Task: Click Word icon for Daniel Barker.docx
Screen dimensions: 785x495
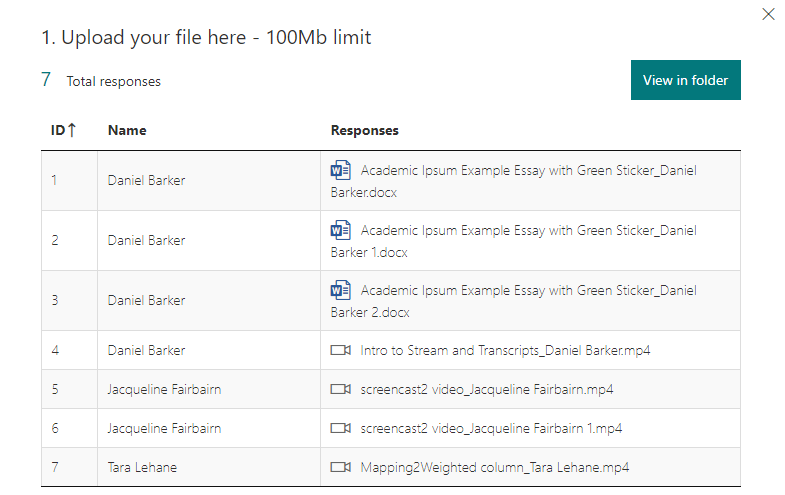Action: (340, 170)
